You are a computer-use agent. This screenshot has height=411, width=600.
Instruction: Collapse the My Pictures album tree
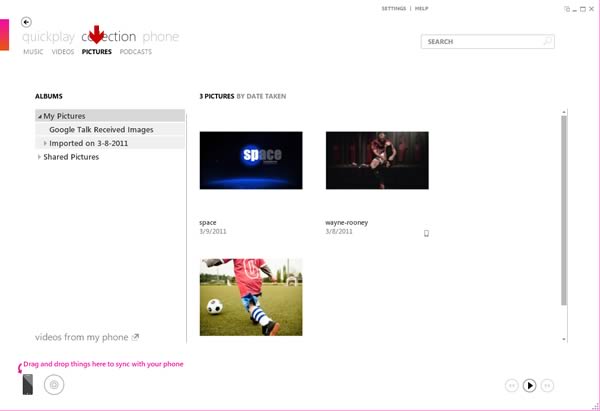tap(38, 116)
